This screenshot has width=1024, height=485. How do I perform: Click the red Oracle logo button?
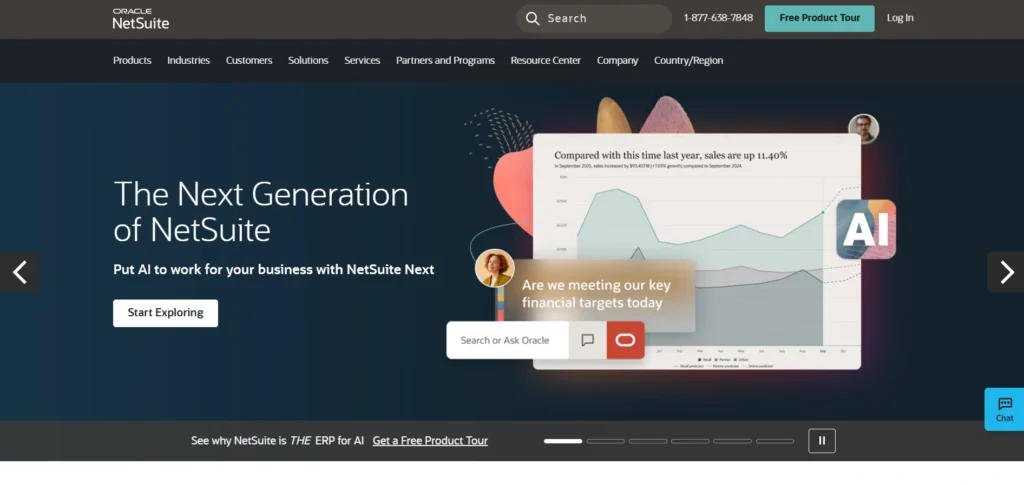(626, 340)
